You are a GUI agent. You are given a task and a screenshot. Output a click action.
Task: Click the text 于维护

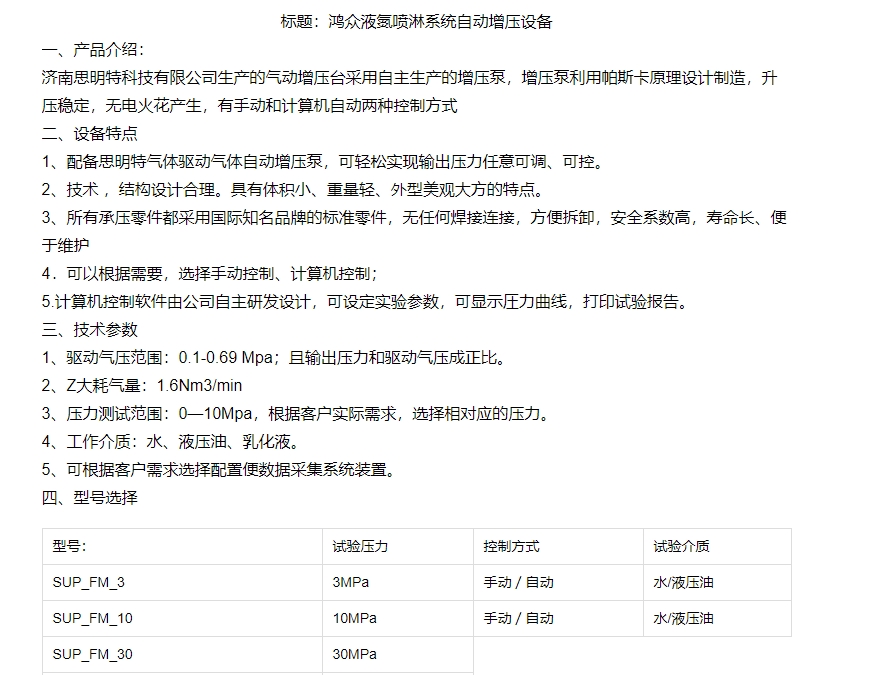point(65,246)
